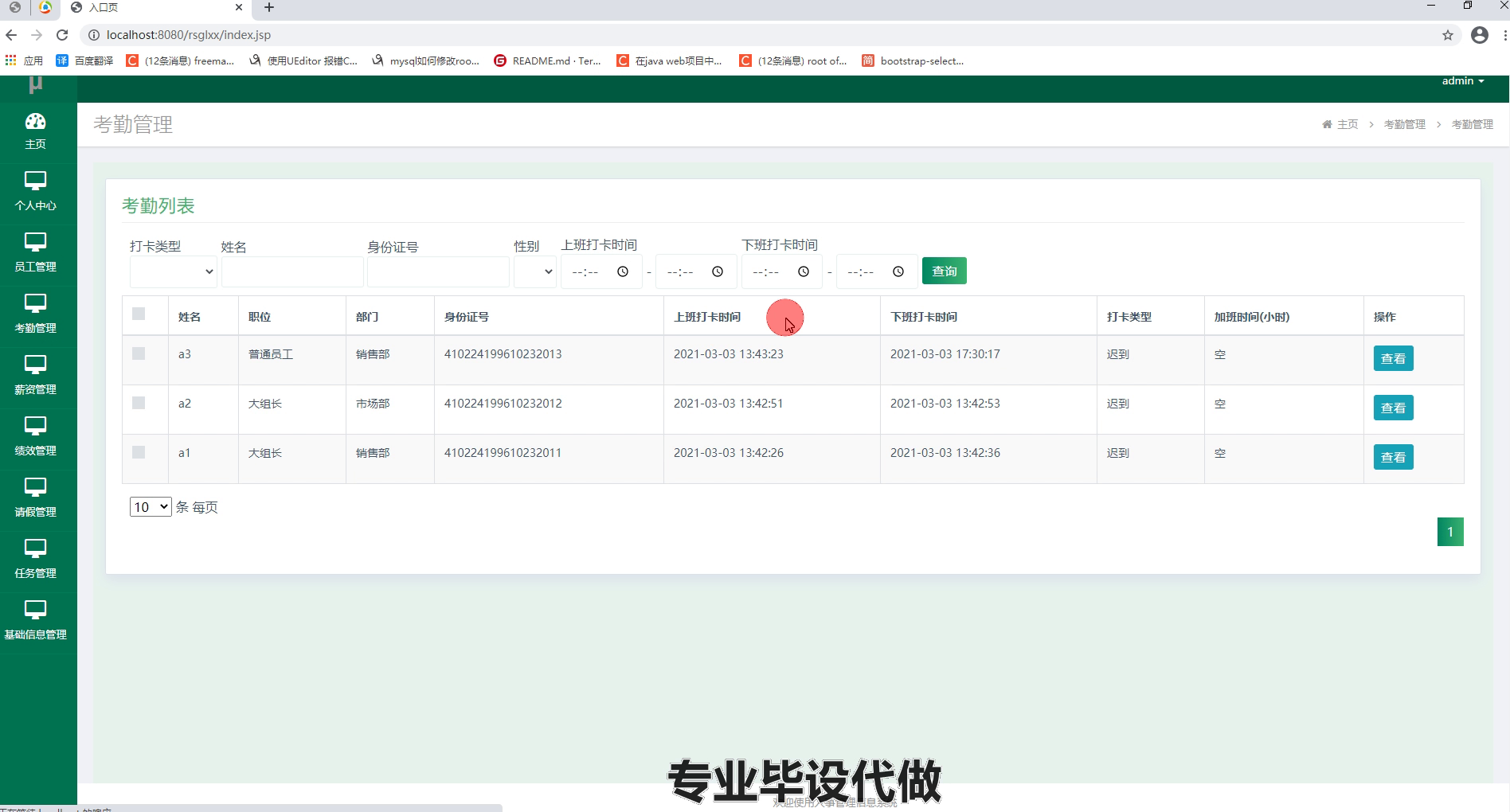Open 员工管理 monitor icon in sidebar

pos(35,242)
